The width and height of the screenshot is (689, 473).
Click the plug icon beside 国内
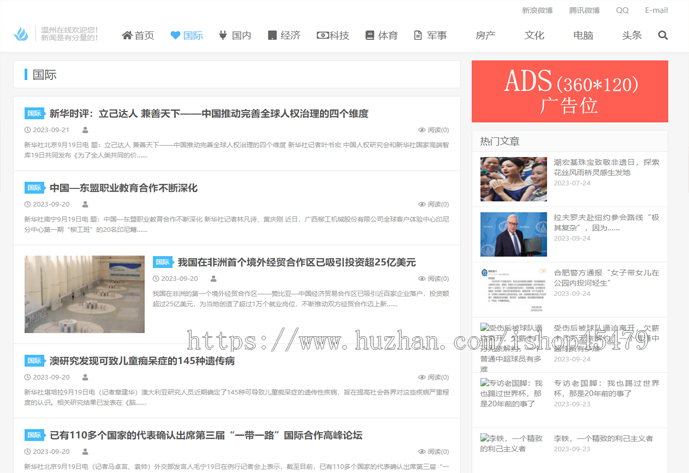click(x=223, y=35)
